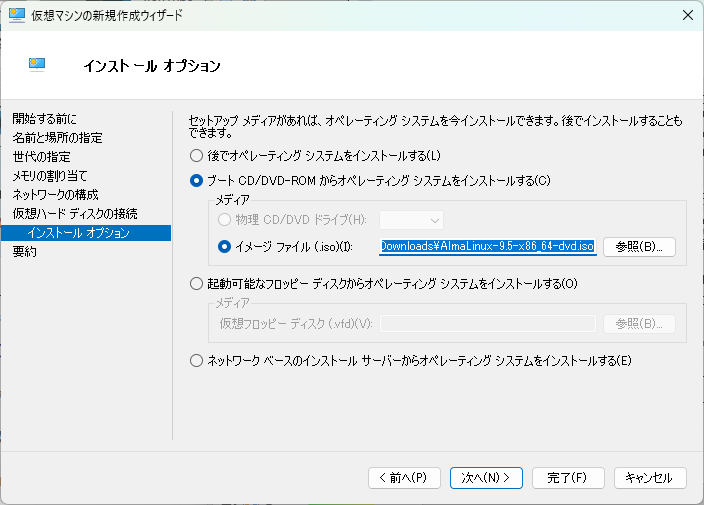Screen dimensions: 704x505
Task: Choose the イメージ ファイル (.iso) radio button
Action: [x=224, y=246]
